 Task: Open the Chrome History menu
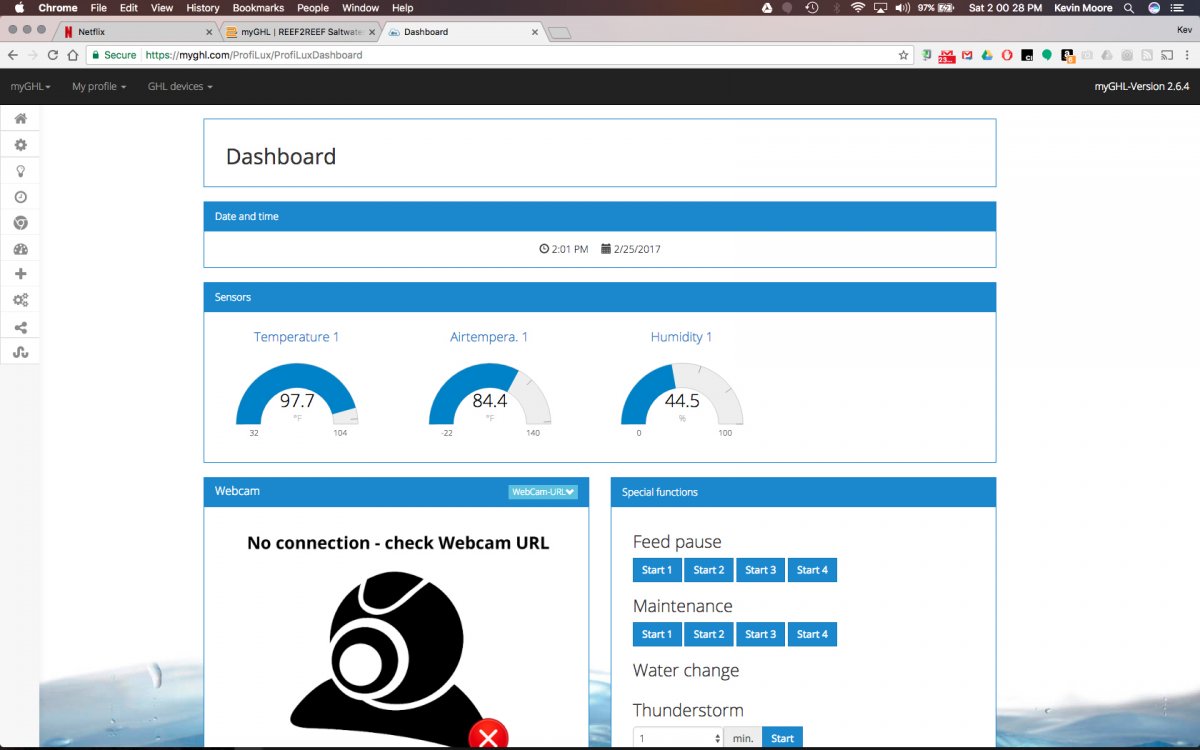click(203, 8)
